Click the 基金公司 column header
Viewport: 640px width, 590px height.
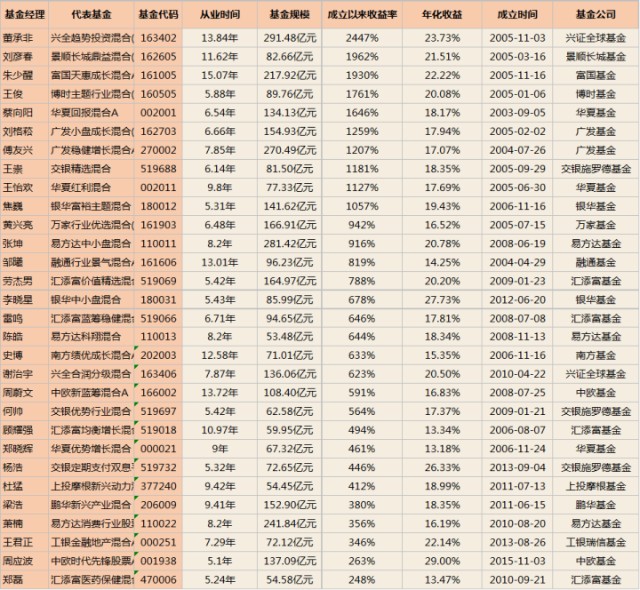[596, 15]
